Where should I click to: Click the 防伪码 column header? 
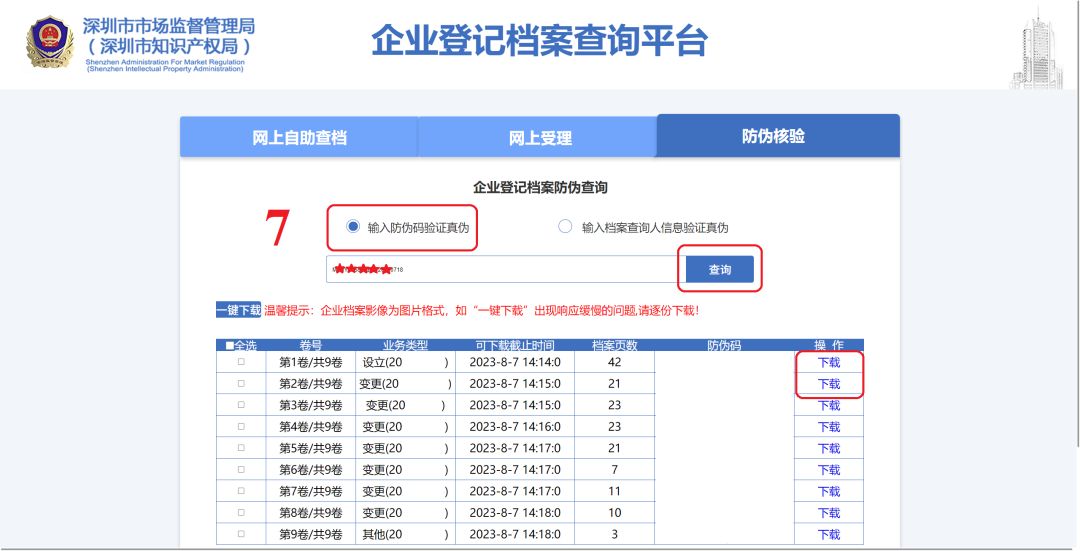724,345
